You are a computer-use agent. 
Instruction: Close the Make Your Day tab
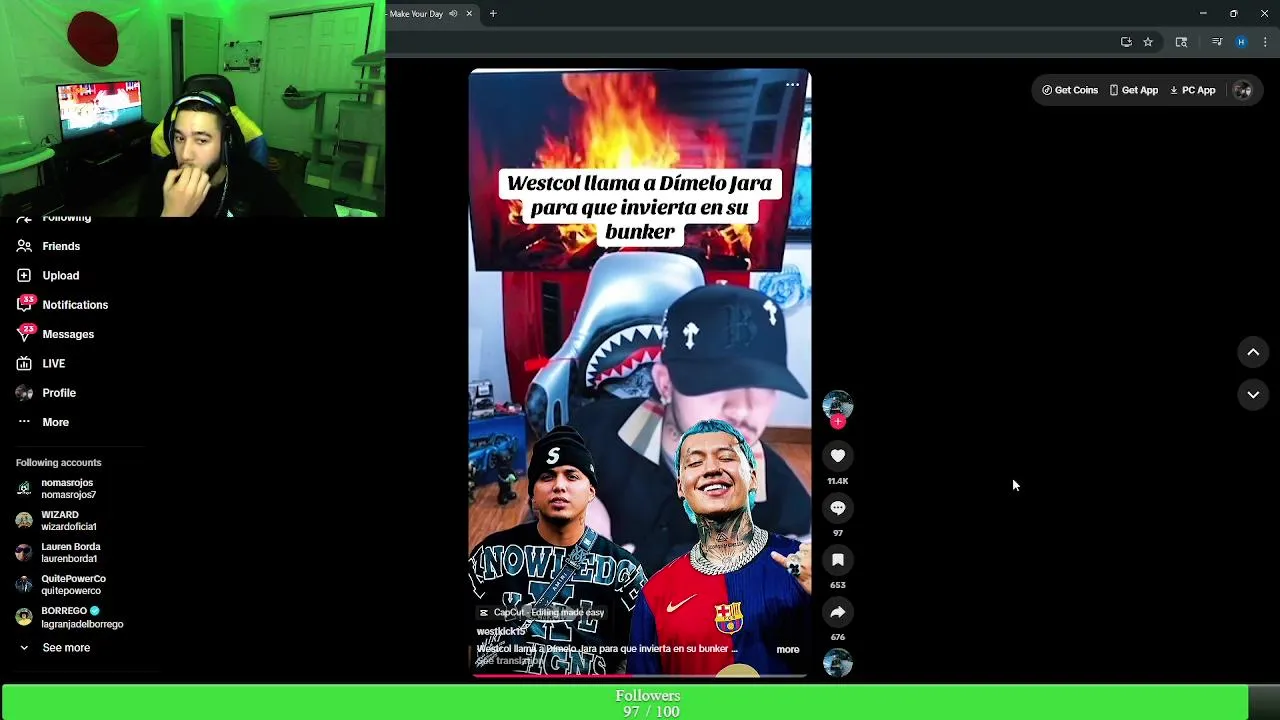469,14
